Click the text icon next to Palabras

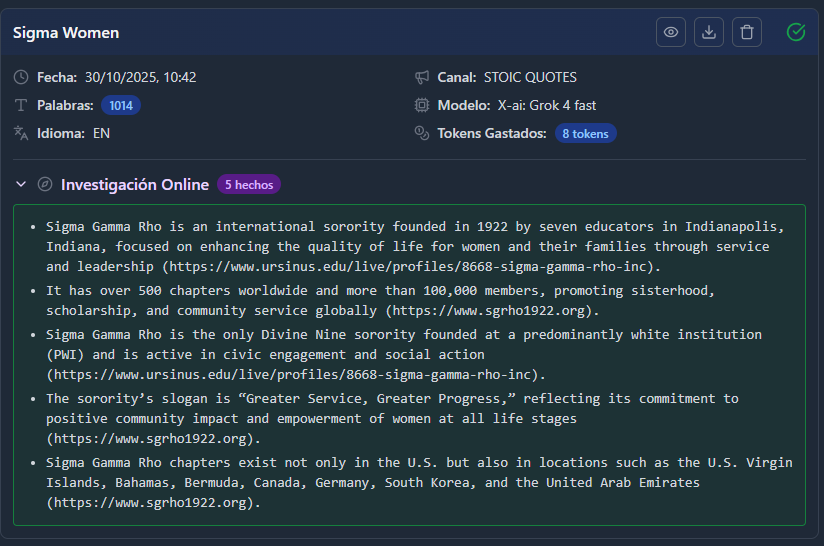tap(21, 105)
